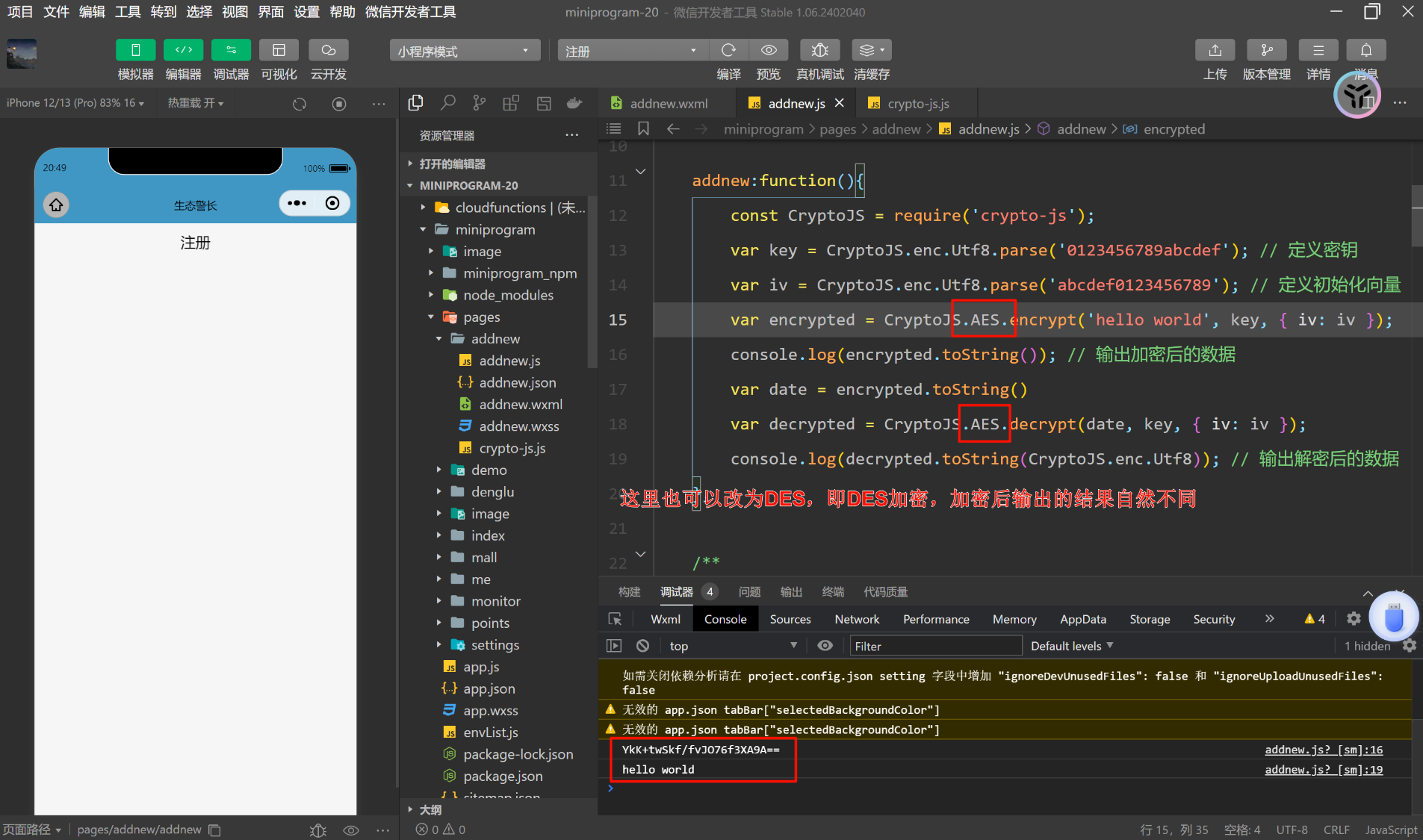Open the crypto-js.js editor tab
Screen dimensions: 1423x840
tap(917, 104)
